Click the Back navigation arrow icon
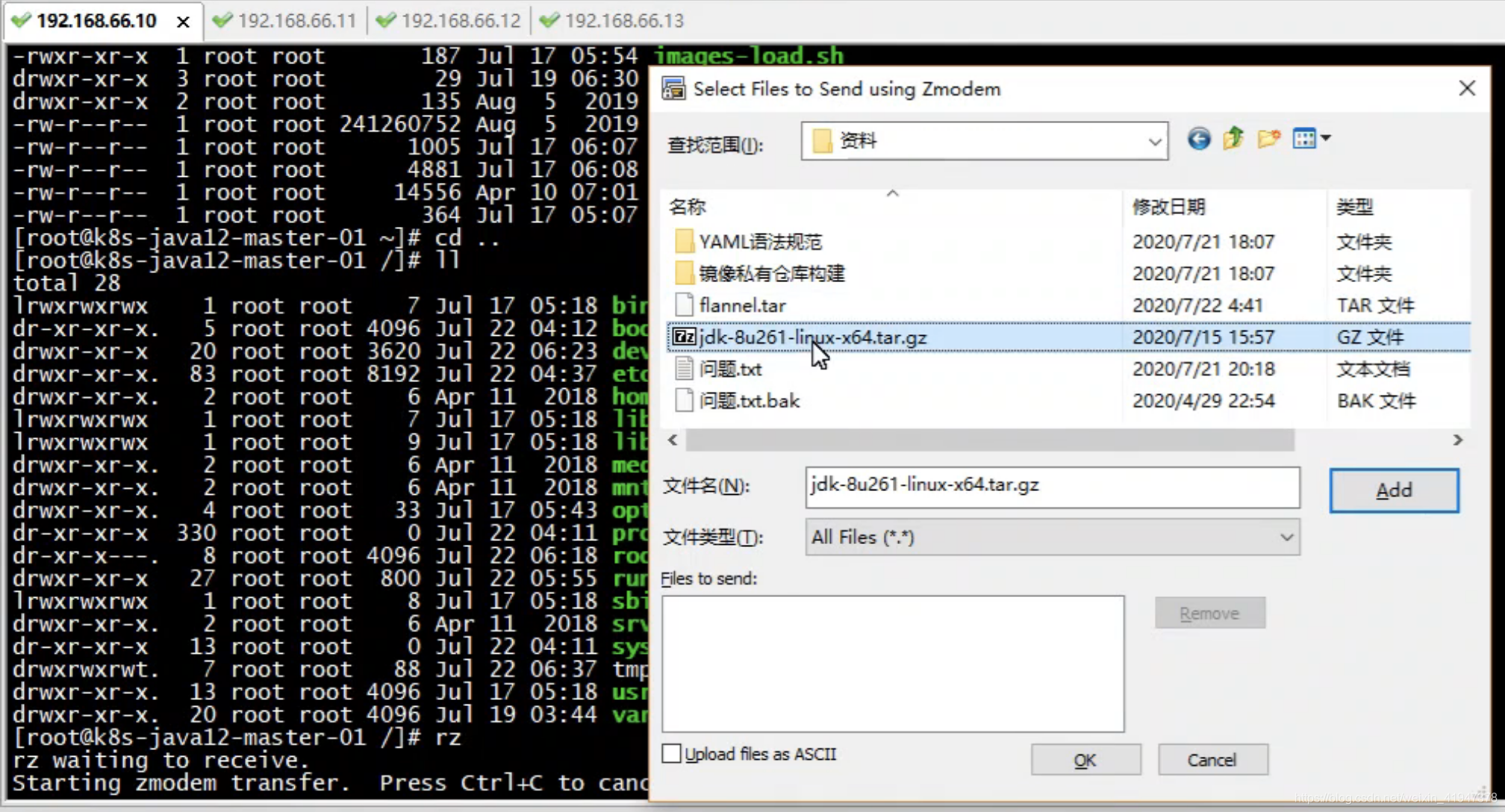1505x812 pixels. (1199, 139)
